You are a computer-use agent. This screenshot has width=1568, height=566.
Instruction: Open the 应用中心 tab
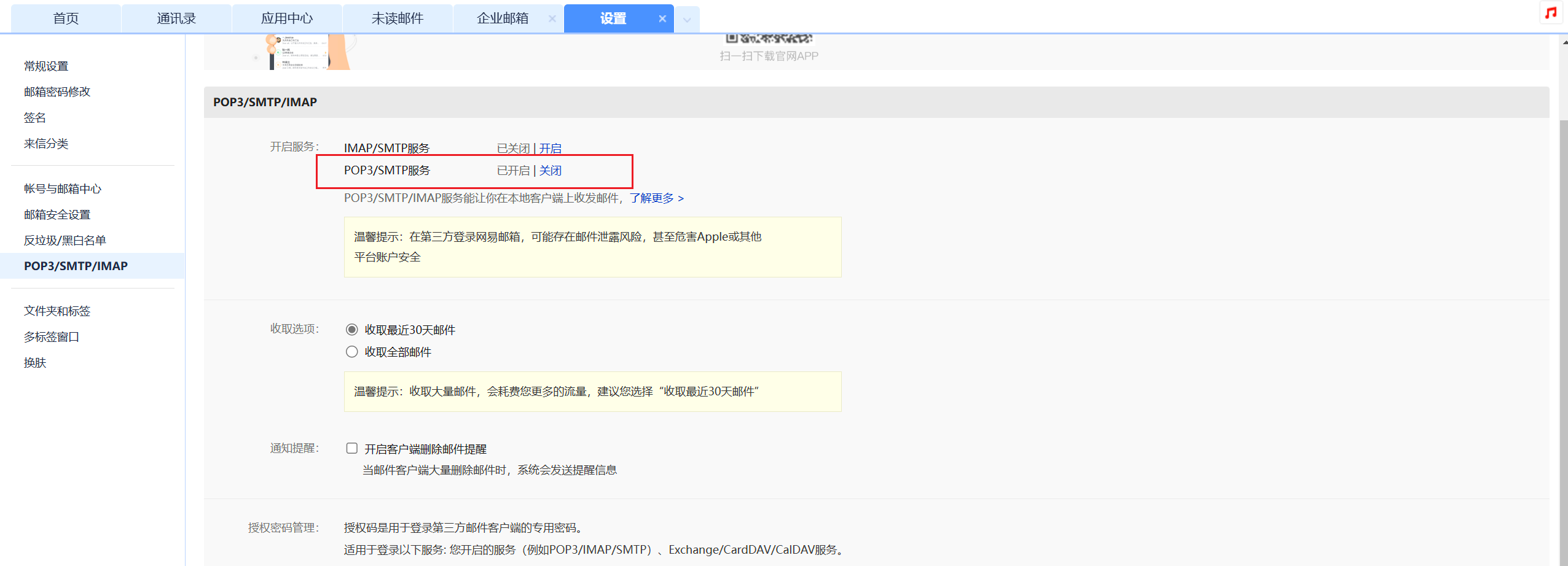(287, 18)
